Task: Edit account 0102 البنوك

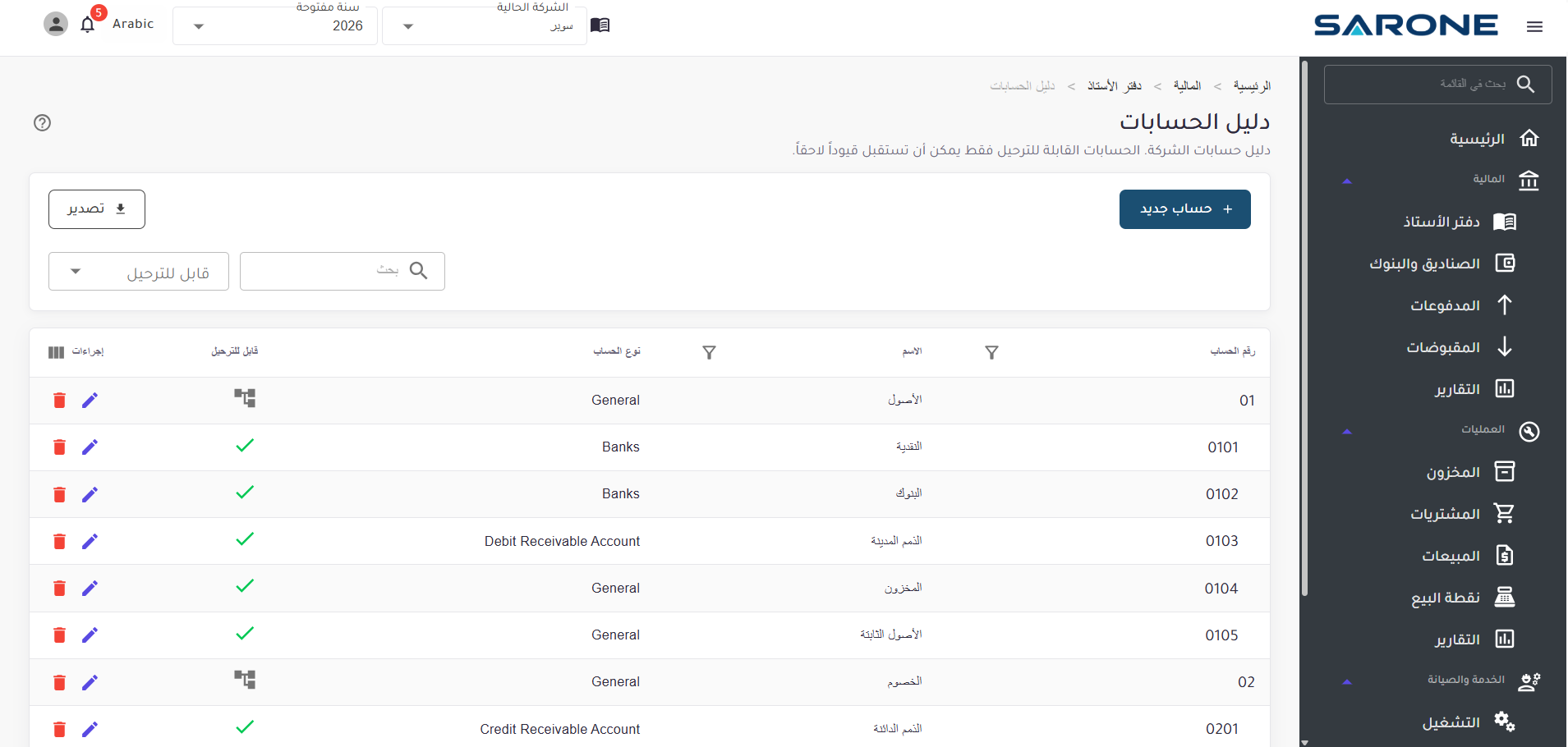Action: 90,494
